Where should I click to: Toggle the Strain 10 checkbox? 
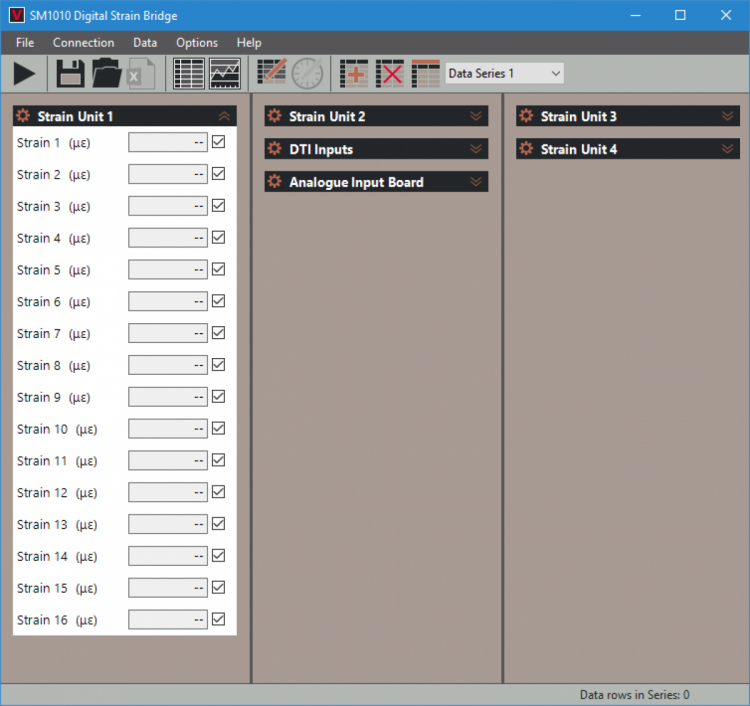coord(219,428)
